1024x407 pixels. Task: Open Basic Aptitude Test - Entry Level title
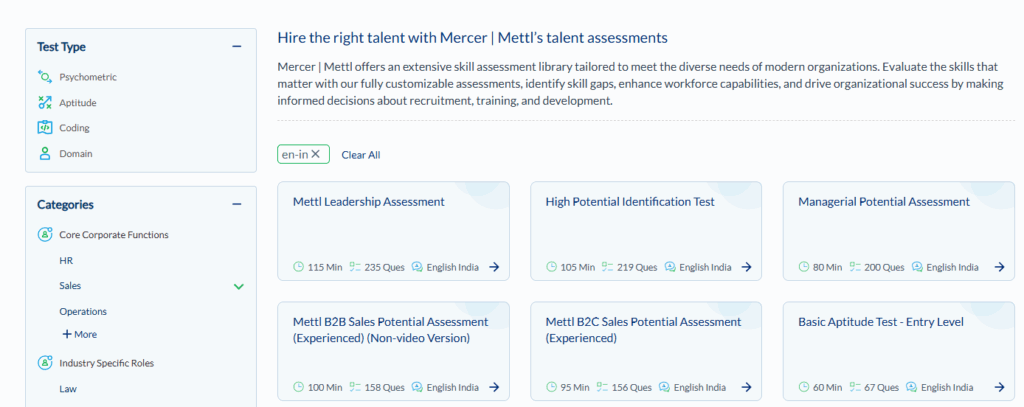point(881,322)
